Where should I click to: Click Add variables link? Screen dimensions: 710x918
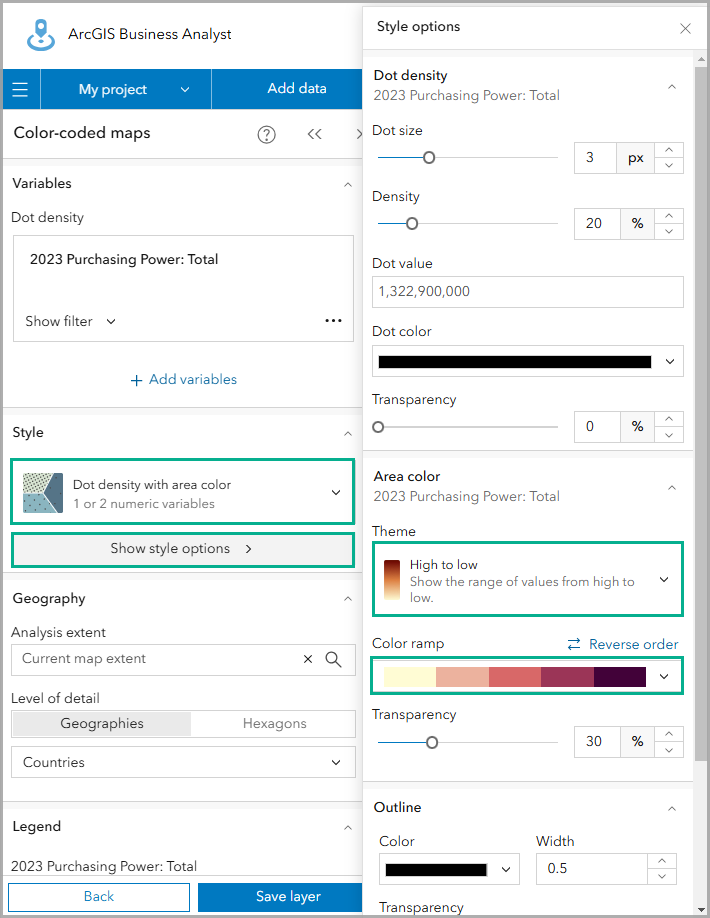point(183,380)
